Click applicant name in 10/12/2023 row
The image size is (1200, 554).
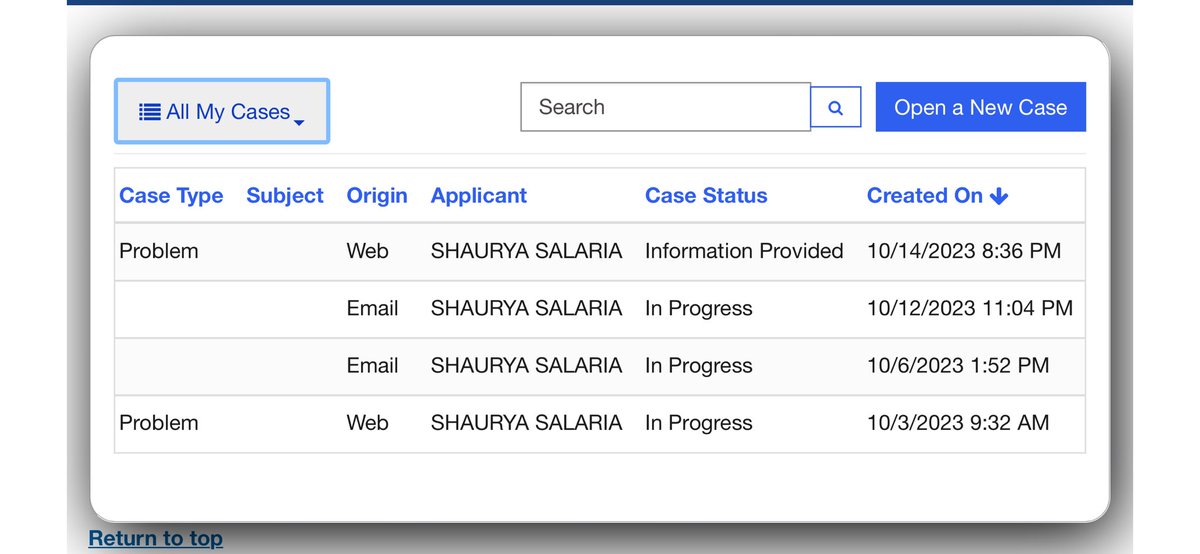tap(526, 308)
